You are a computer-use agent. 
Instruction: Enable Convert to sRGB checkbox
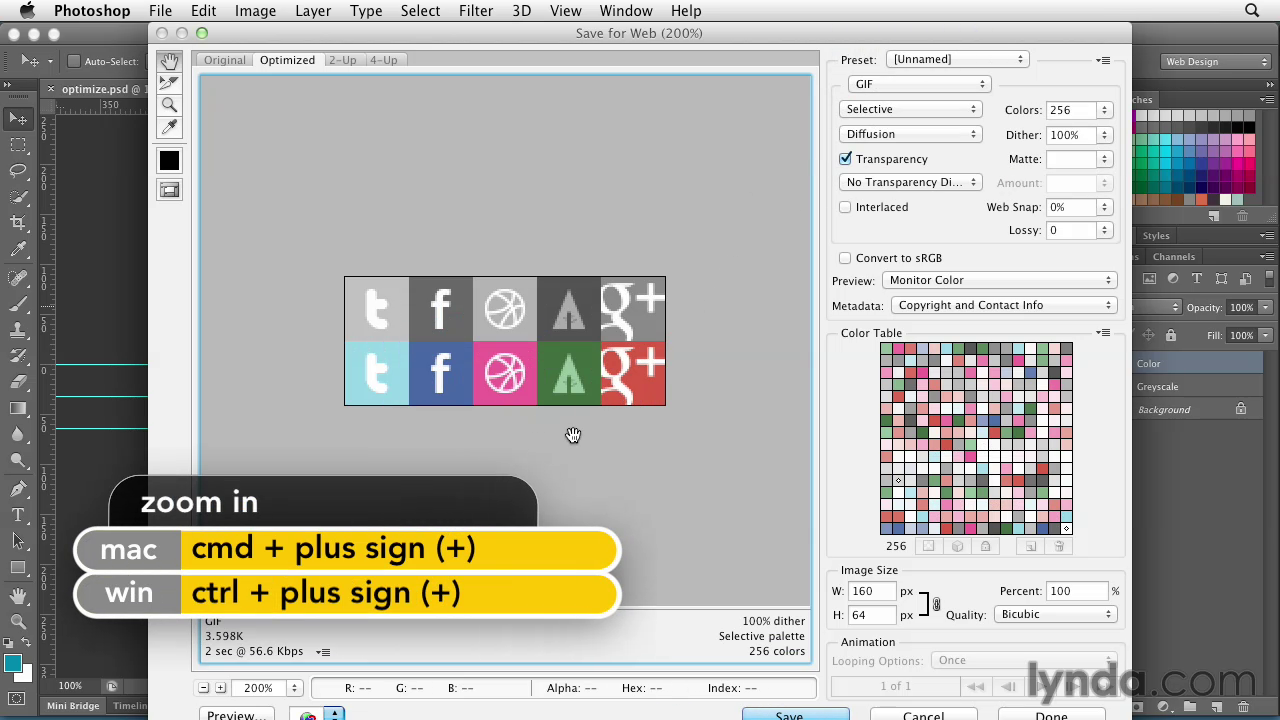(845, 258)
